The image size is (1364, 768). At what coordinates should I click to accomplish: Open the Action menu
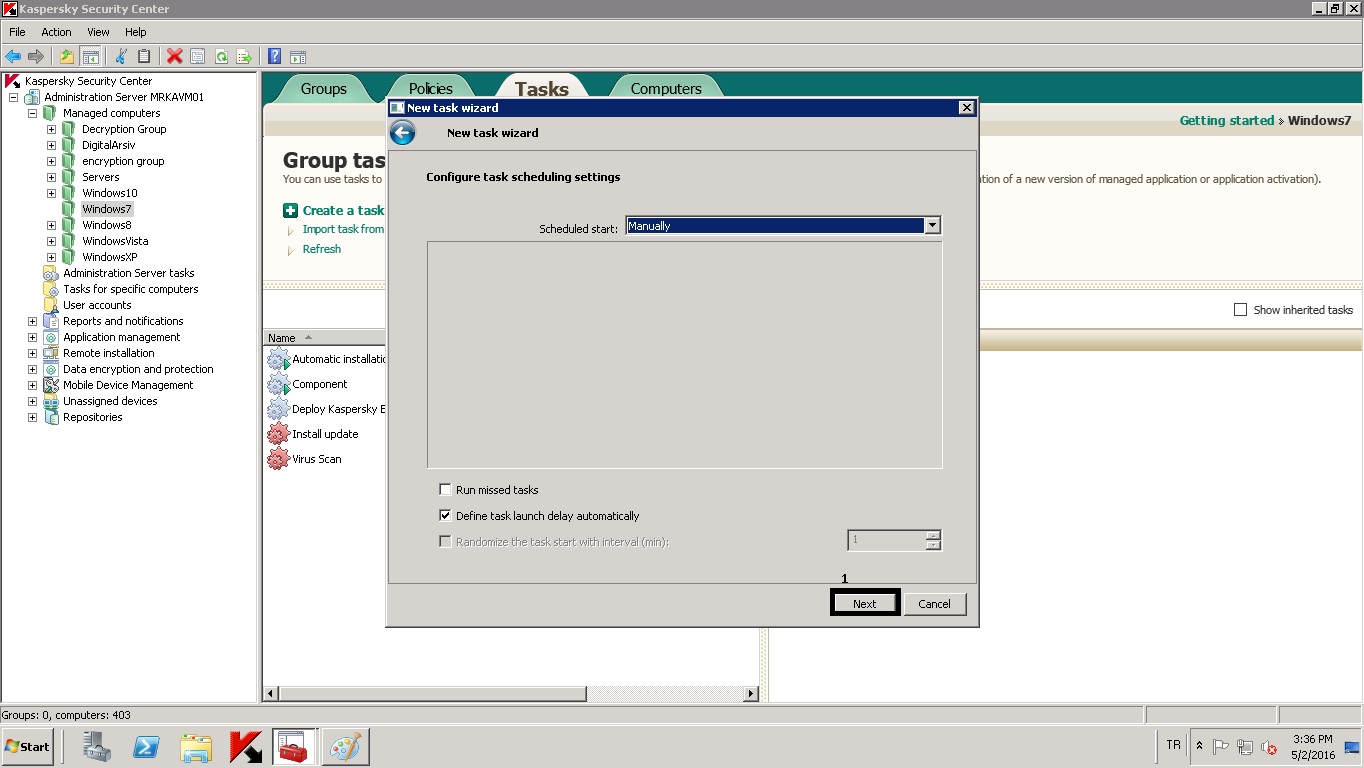click(56, 32)
